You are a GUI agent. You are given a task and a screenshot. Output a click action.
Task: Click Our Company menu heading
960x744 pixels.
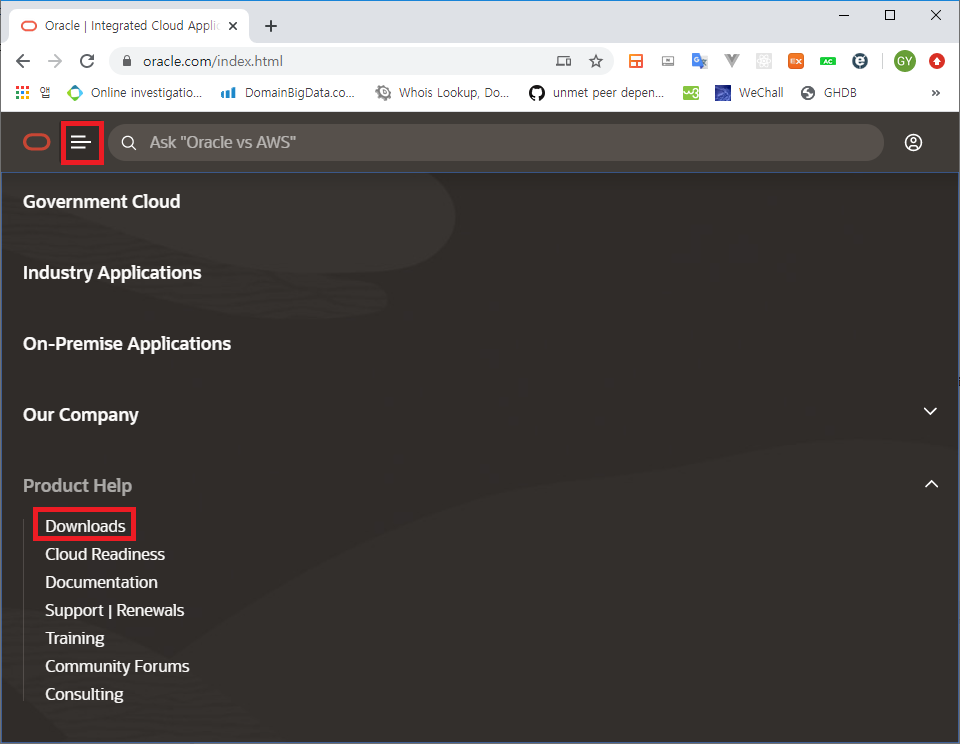pos(81,415)
